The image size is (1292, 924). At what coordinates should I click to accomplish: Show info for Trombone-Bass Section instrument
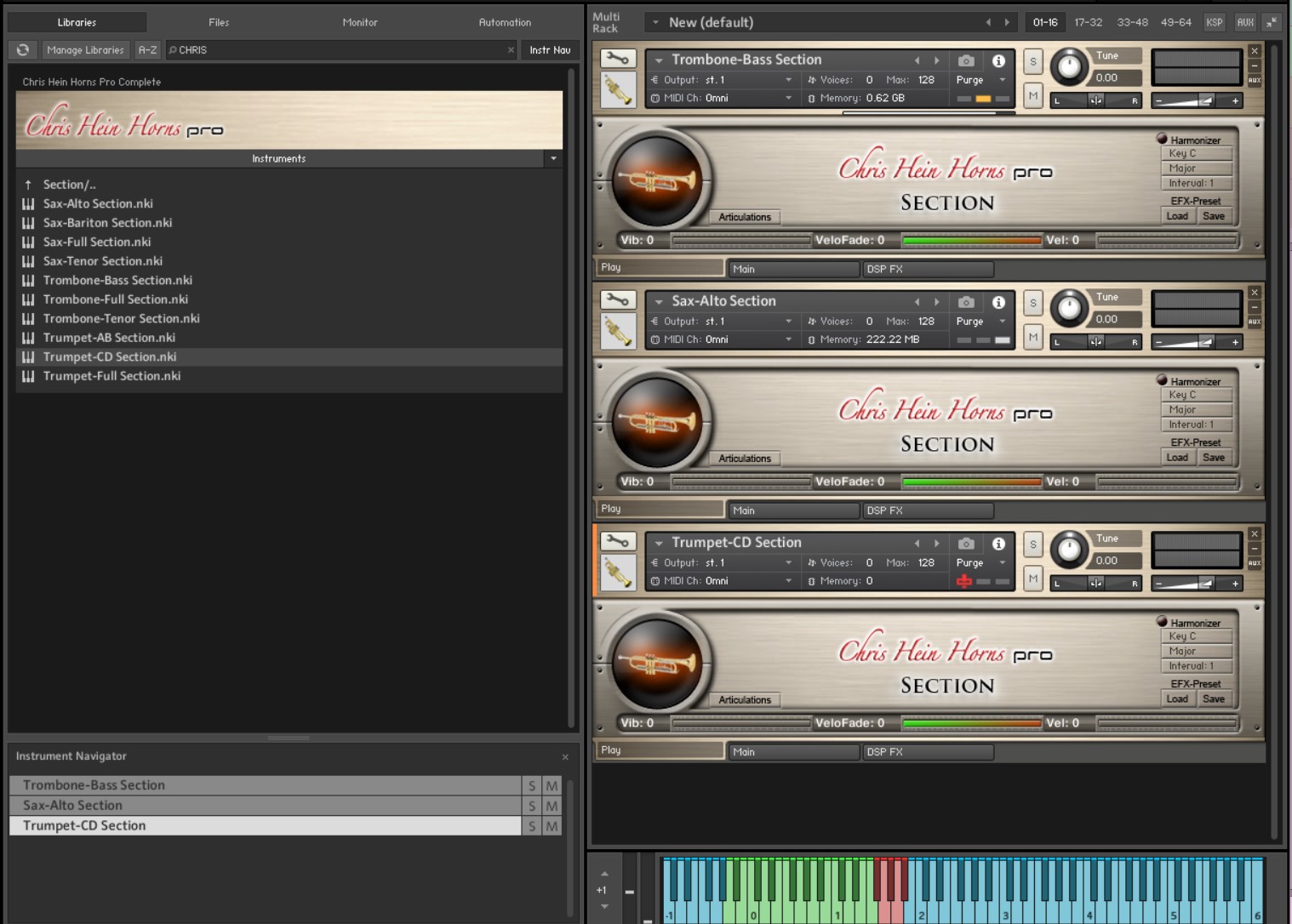(998, 60)
